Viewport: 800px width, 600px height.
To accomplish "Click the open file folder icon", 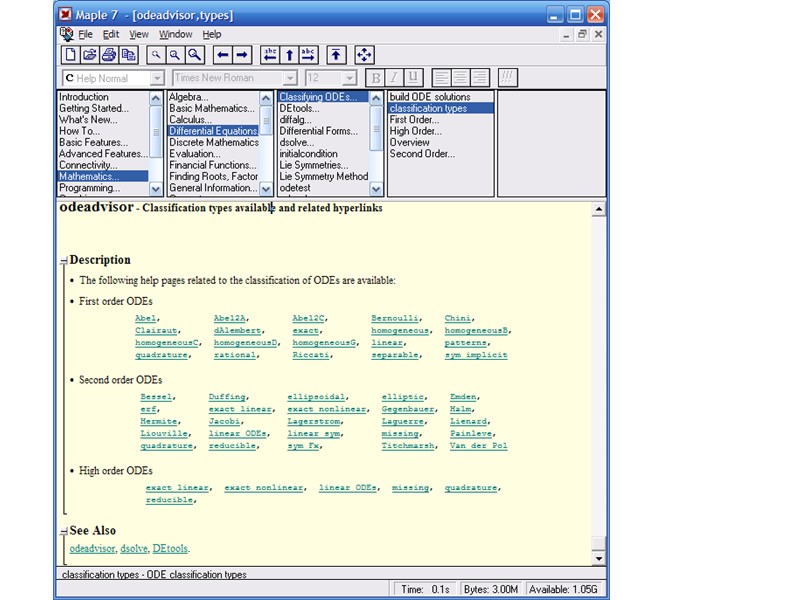I will pos(90,55).
